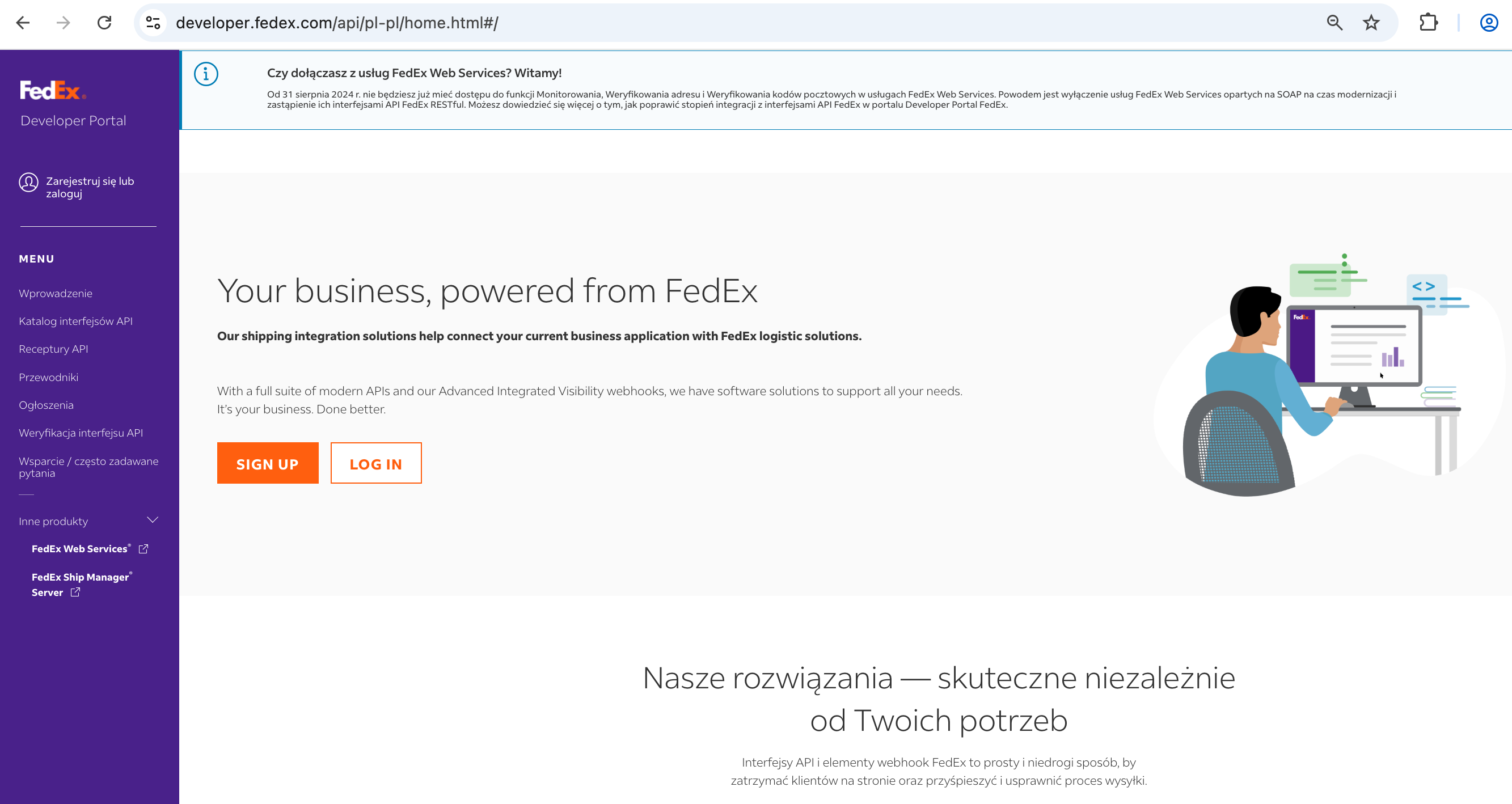Screen dimensions: 1512x804
Task: Click the FedEx logo in sidebar
Action: [53, 90]
